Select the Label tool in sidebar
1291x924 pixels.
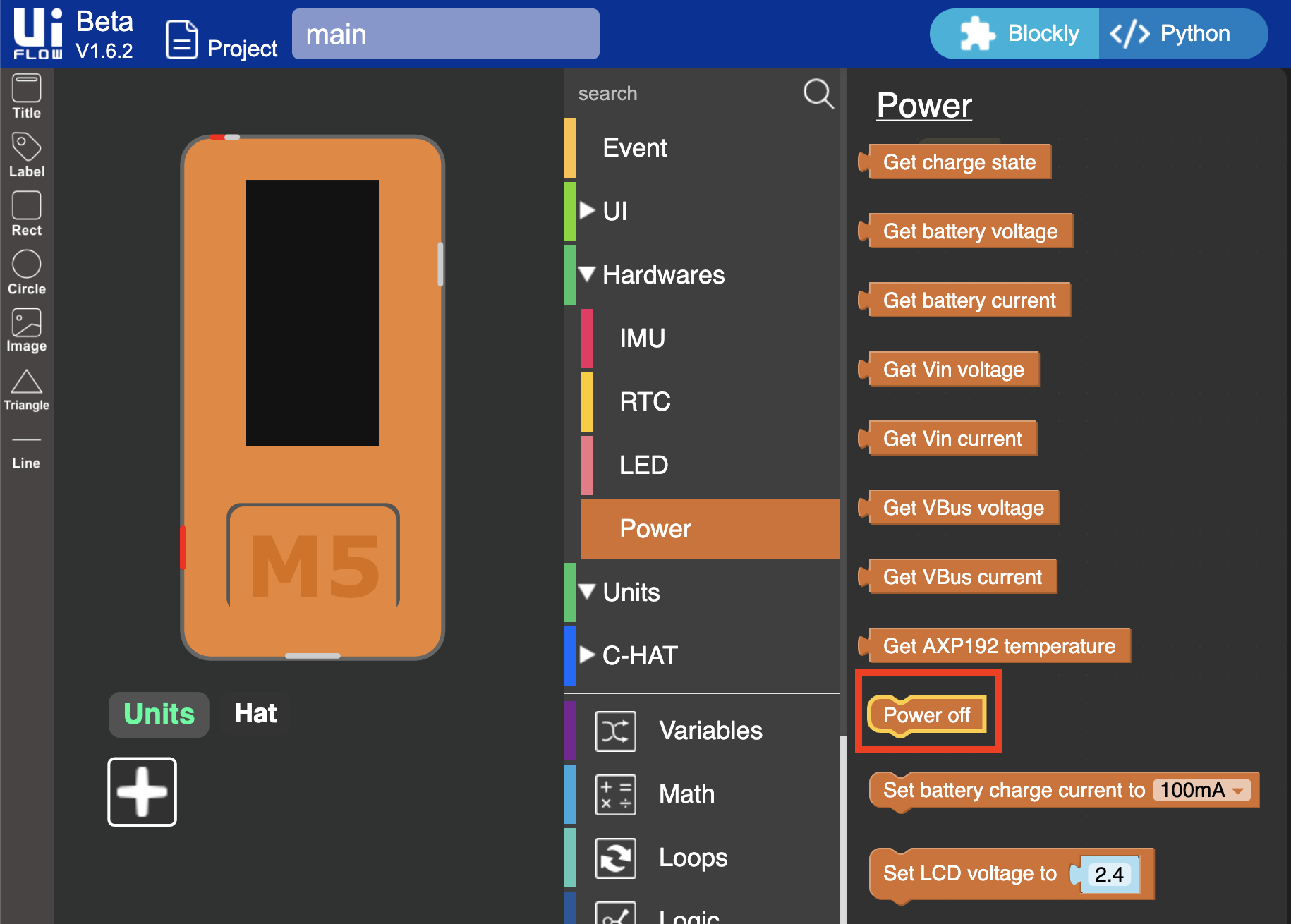click(27, 155)
